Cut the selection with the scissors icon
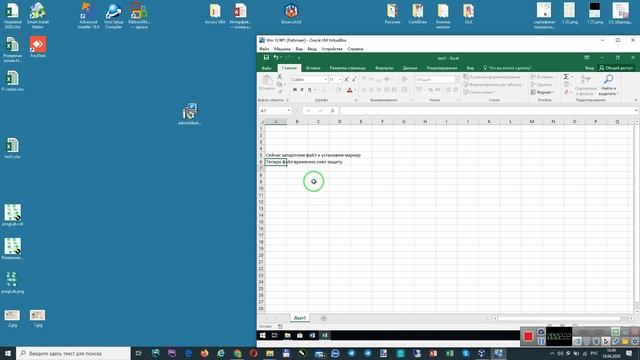 [280, 77]
